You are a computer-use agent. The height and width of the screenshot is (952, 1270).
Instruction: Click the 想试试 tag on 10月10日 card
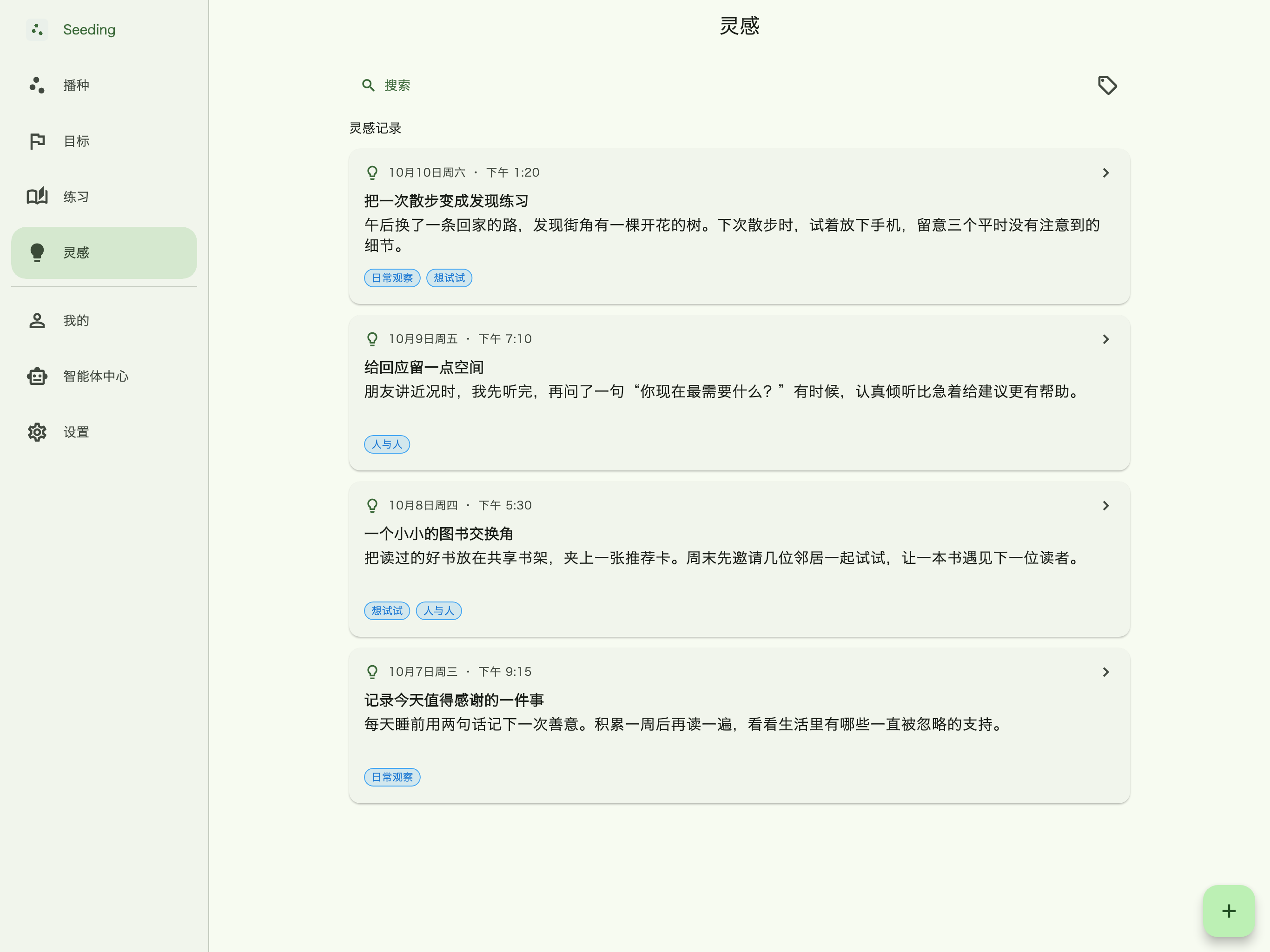coord(450,278)
